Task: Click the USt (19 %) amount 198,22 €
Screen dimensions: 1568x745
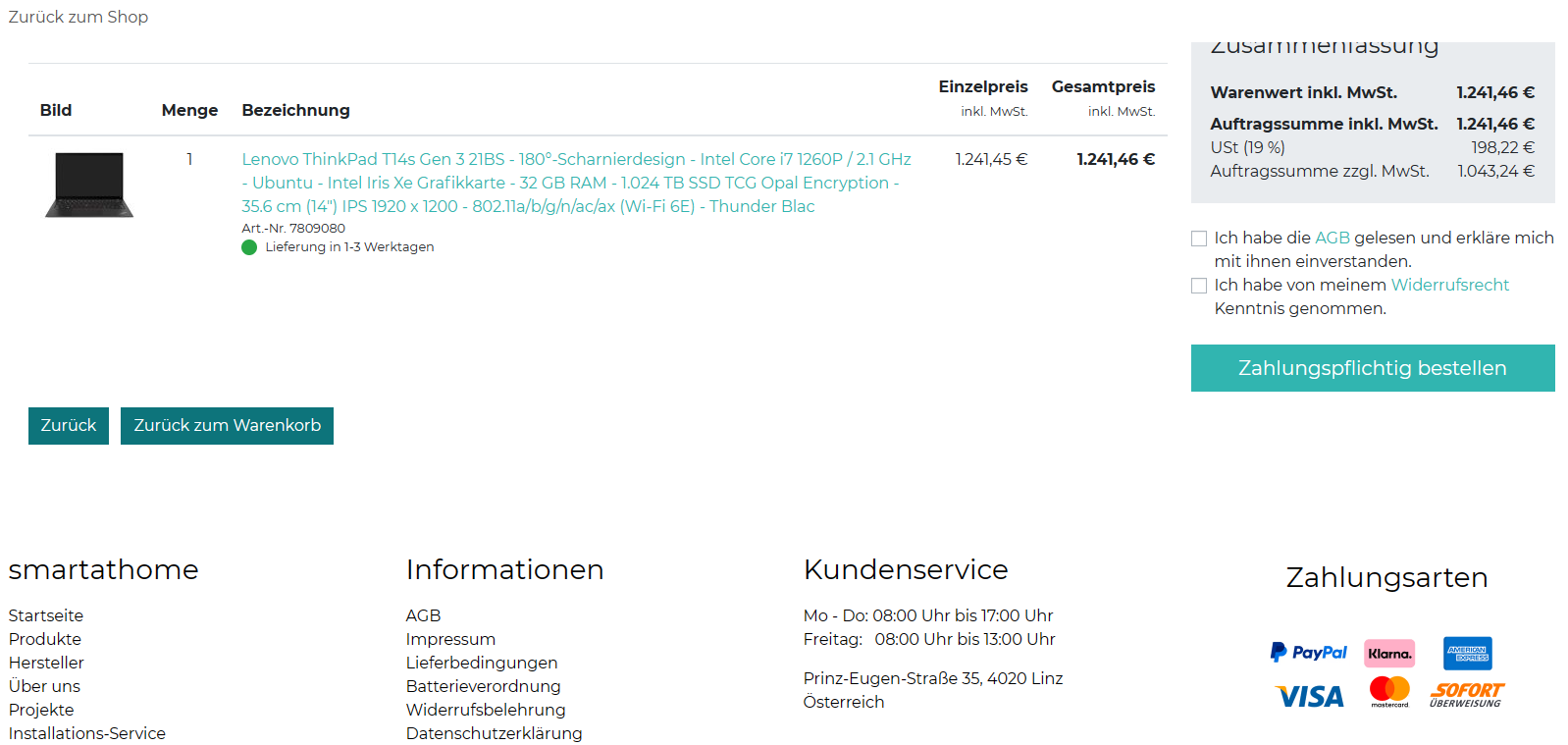Action: (x=1502, y=147)
